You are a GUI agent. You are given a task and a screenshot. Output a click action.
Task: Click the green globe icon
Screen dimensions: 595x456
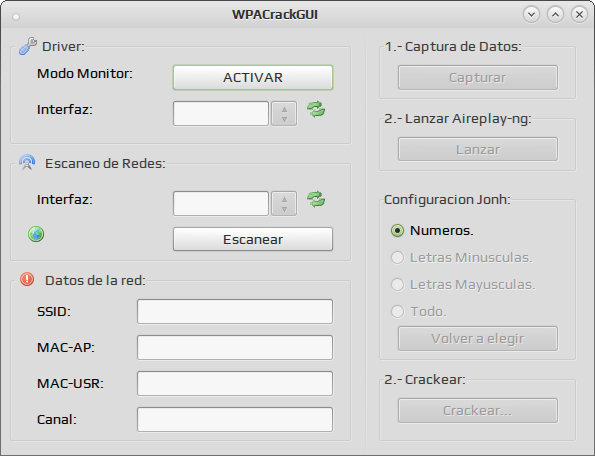tap(36, 234)
